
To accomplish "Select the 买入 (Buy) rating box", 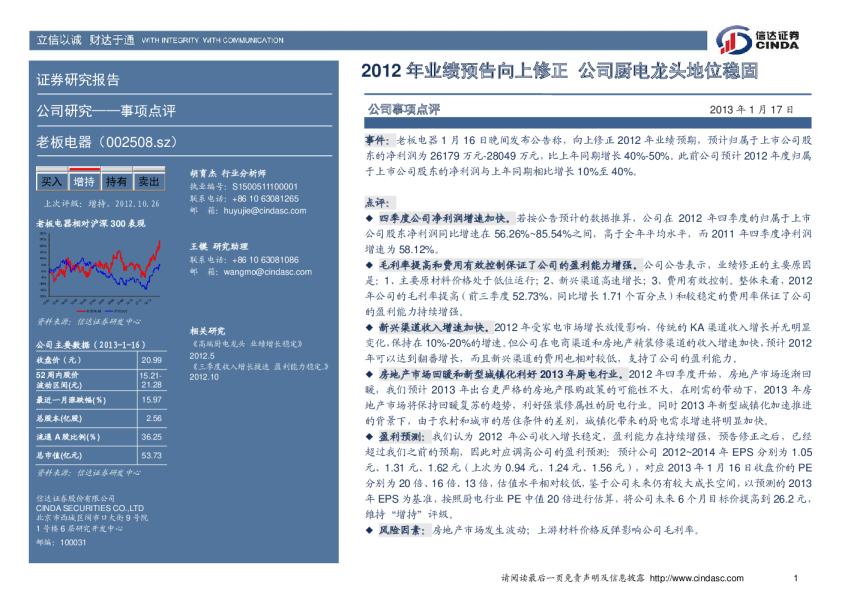I will click(51, 182).
